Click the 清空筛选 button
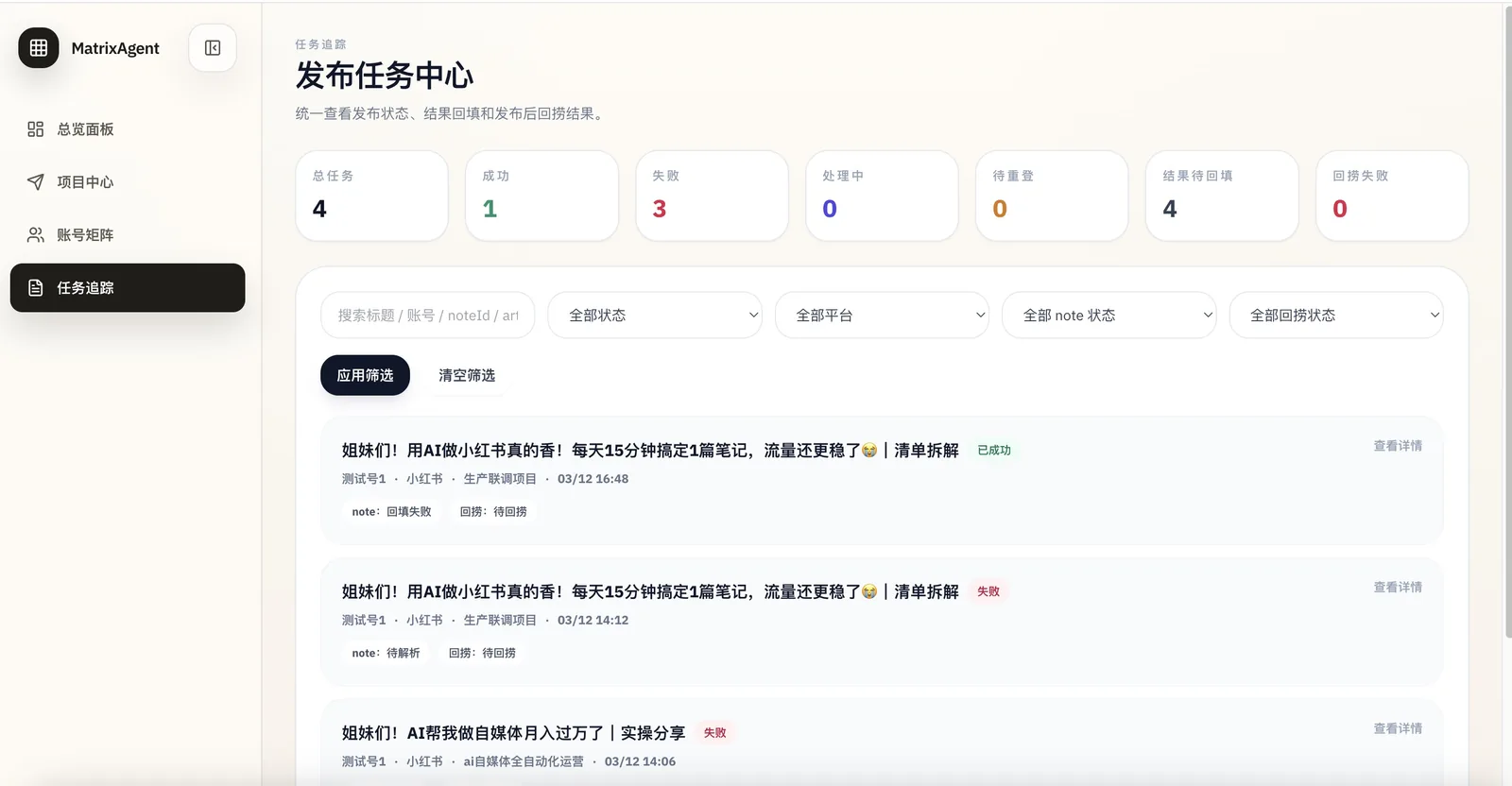The width and height of the screenshot is (1512, 786). pos(467,375)
